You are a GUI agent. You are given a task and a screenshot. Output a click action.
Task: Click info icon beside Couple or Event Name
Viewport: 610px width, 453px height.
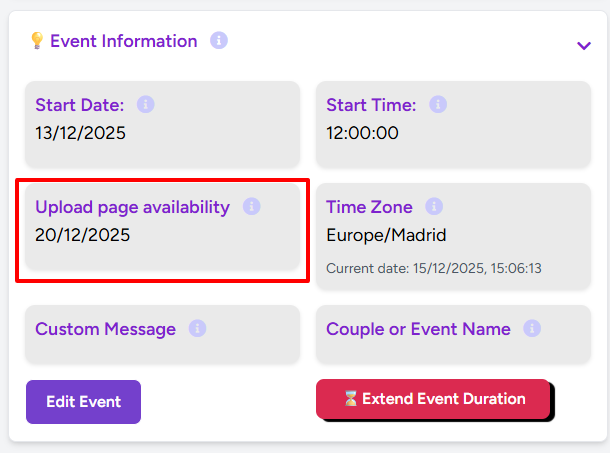click(532, 329)
